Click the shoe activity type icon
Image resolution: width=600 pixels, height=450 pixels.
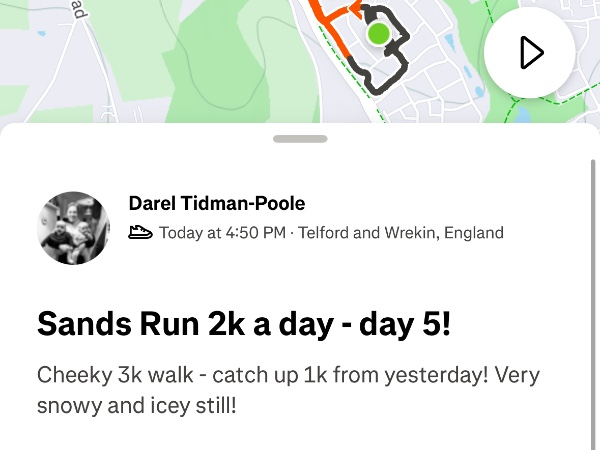pyautogui.click(x=141, y=233)
